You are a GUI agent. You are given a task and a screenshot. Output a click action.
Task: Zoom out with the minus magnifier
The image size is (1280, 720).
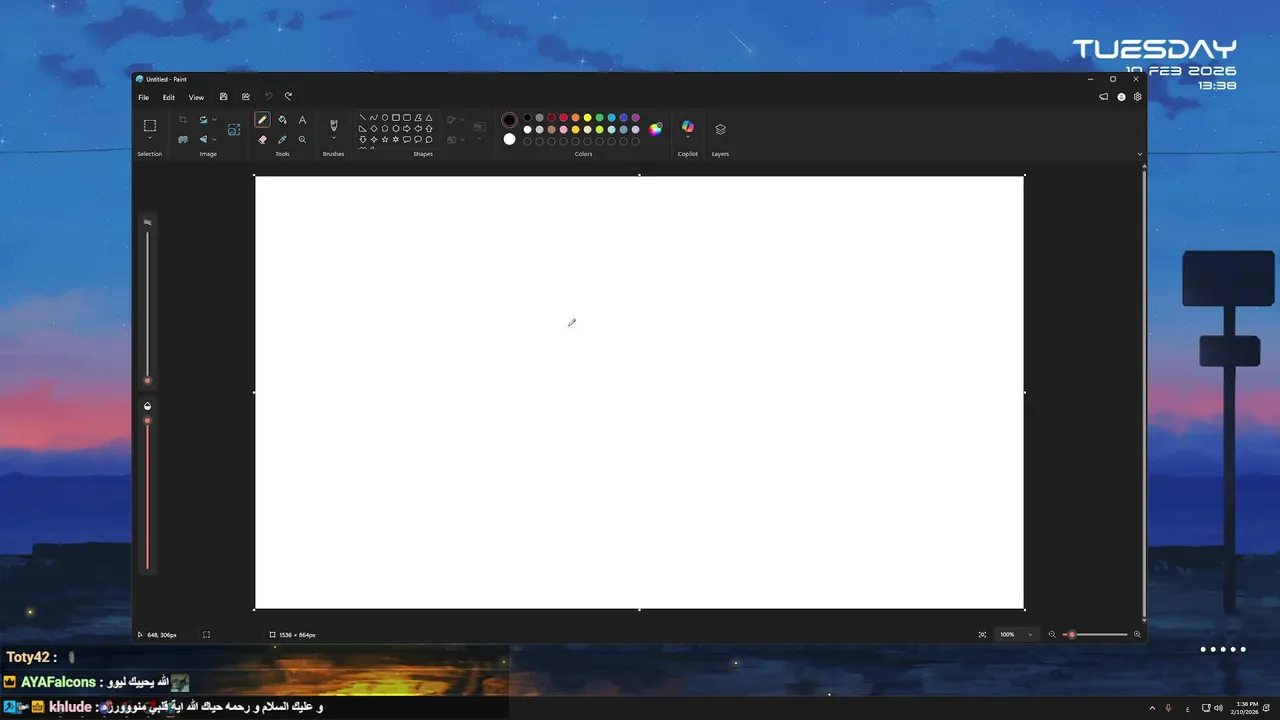1051,634
